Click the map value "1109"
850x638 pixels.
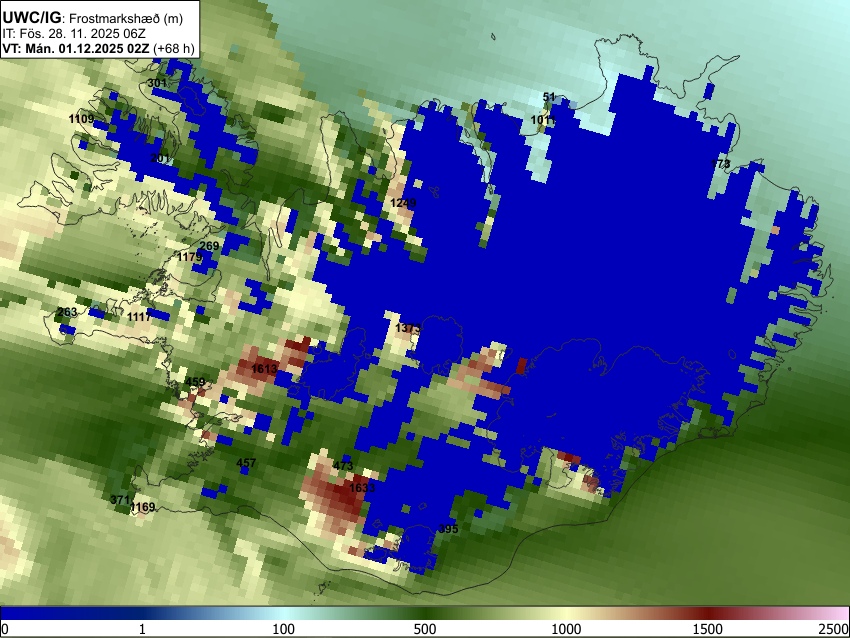[x=81, y=119]
